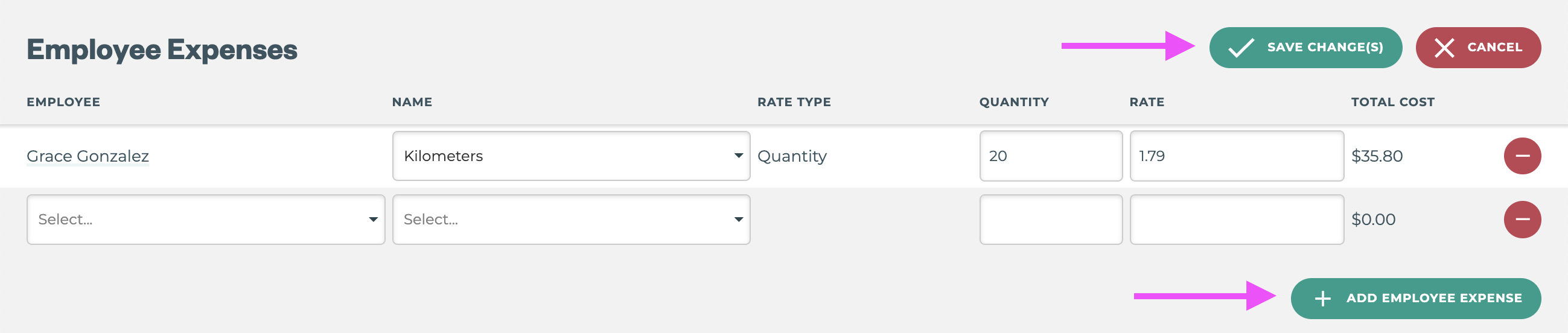This screenshot has width=1568, height=333.
Task: Remove the empty $0.00 expense row
Action: pyautogui.click(x=1522, y=219)
